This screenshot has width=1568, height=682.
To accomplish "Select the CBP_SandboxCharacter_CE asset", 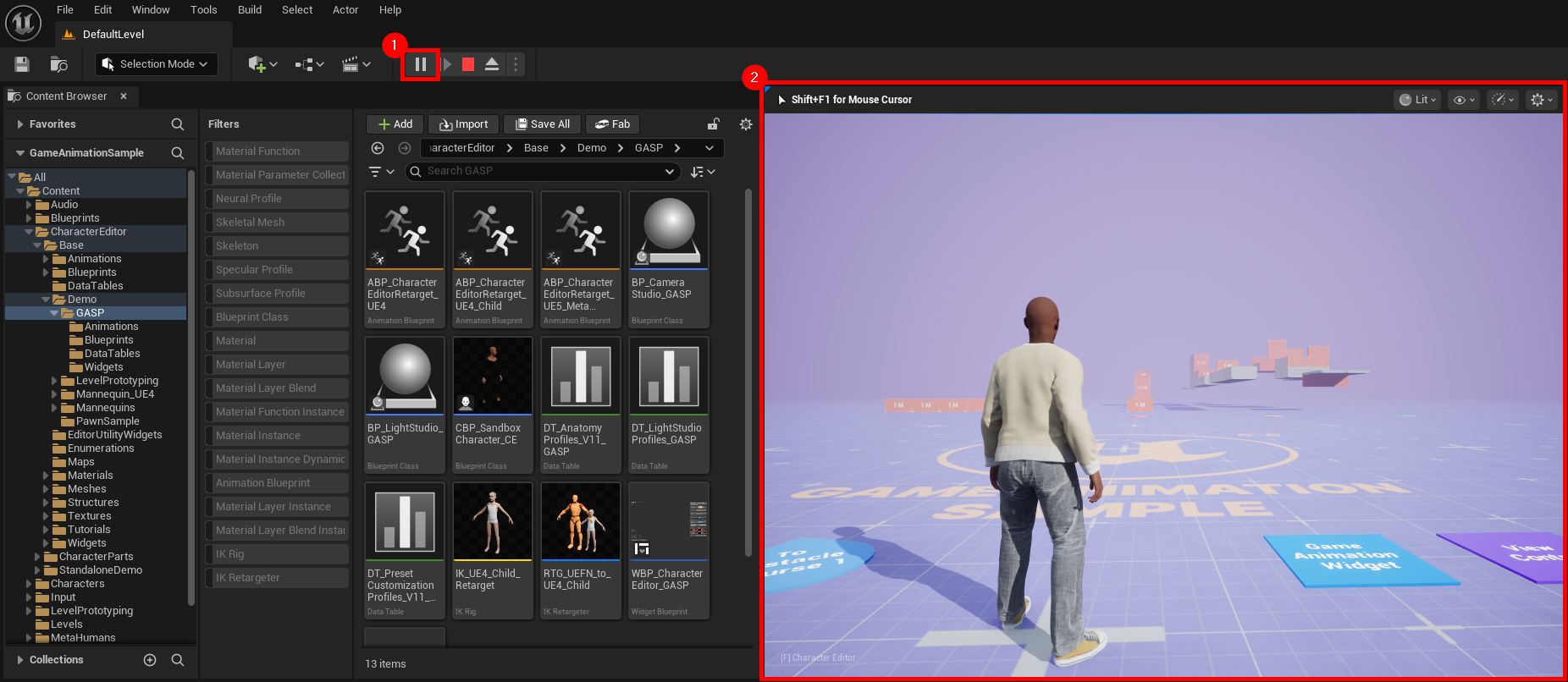I will (493, 404).
